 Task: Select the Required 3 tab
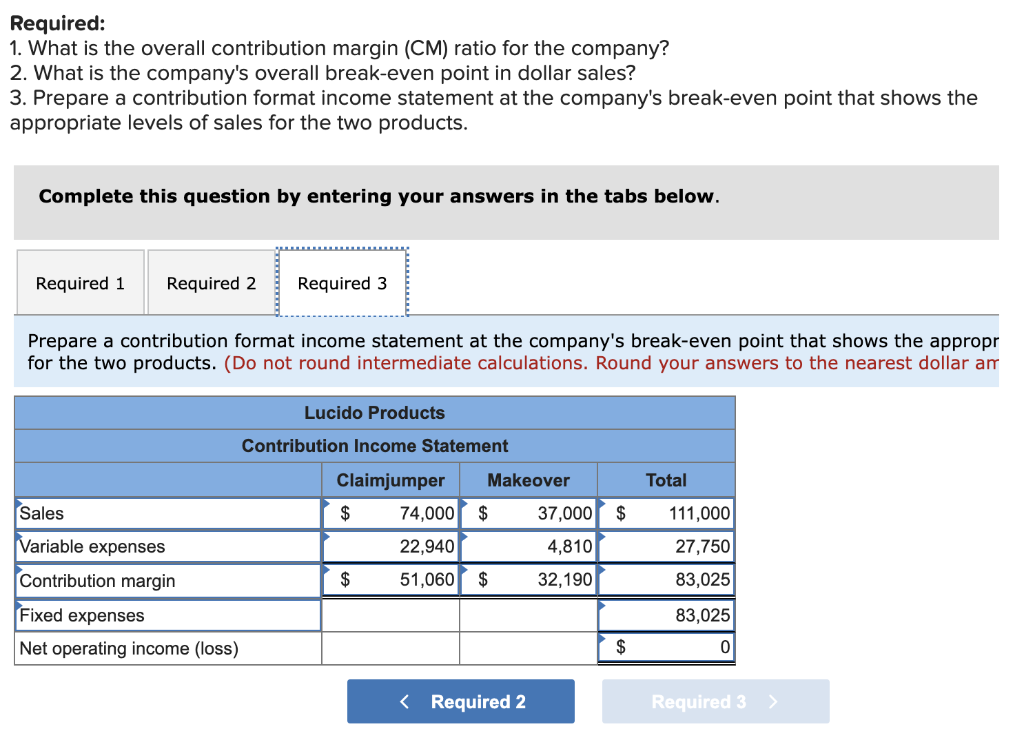[x=342, y=283]
